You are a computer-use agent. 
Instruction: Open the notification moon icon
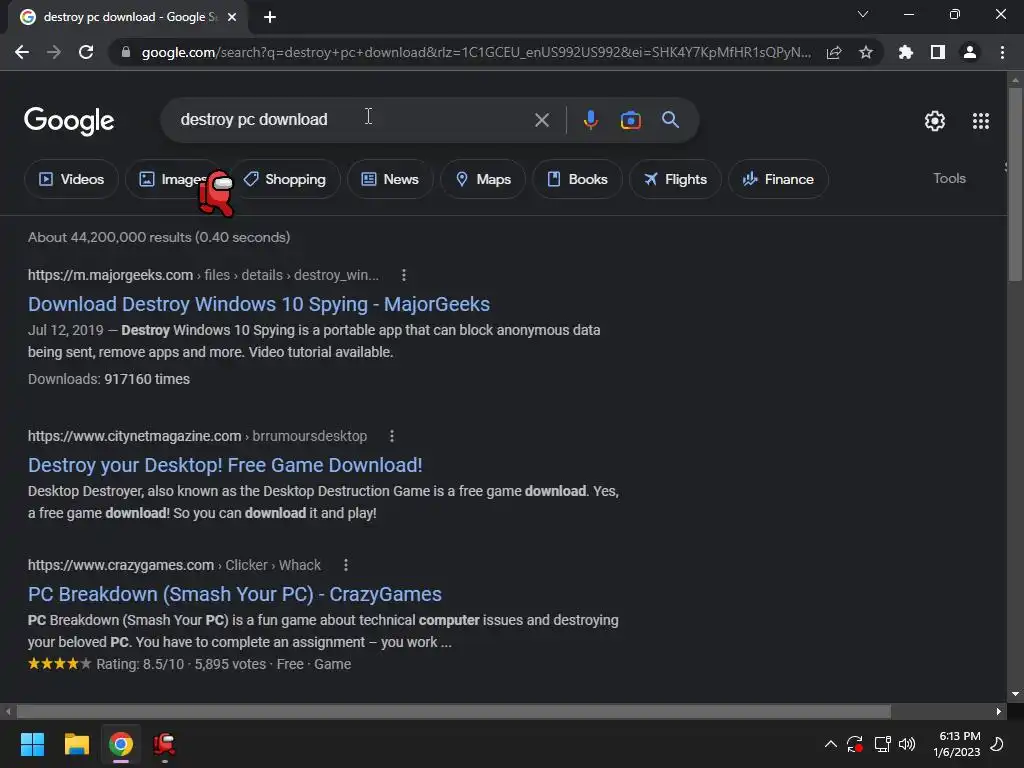(997, 744)
